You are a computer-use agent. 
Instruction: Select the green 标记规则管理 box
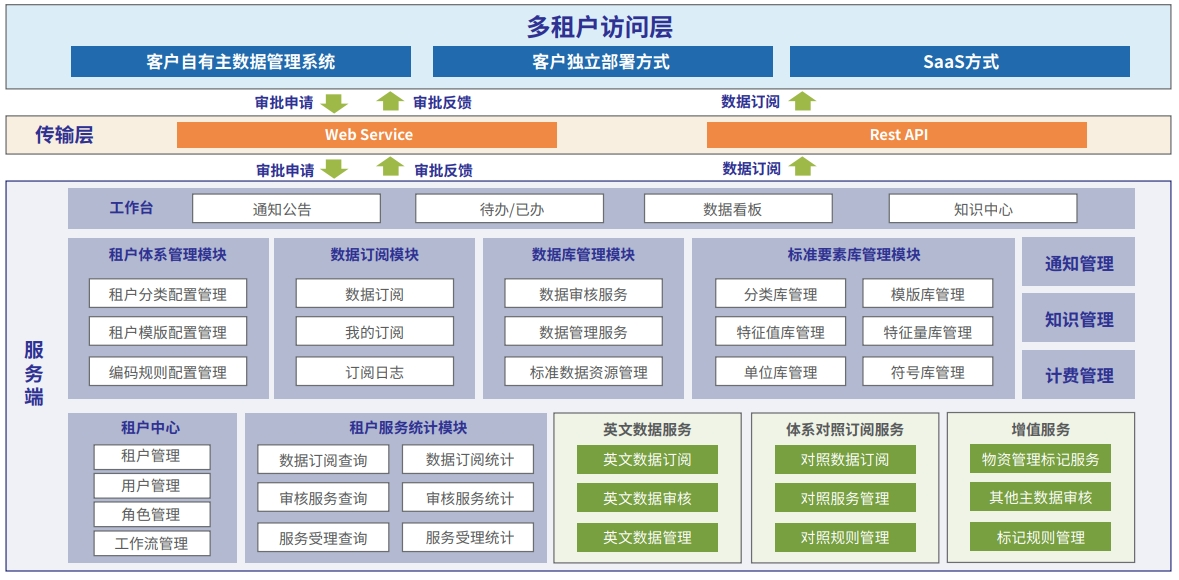coord(1041,537)
